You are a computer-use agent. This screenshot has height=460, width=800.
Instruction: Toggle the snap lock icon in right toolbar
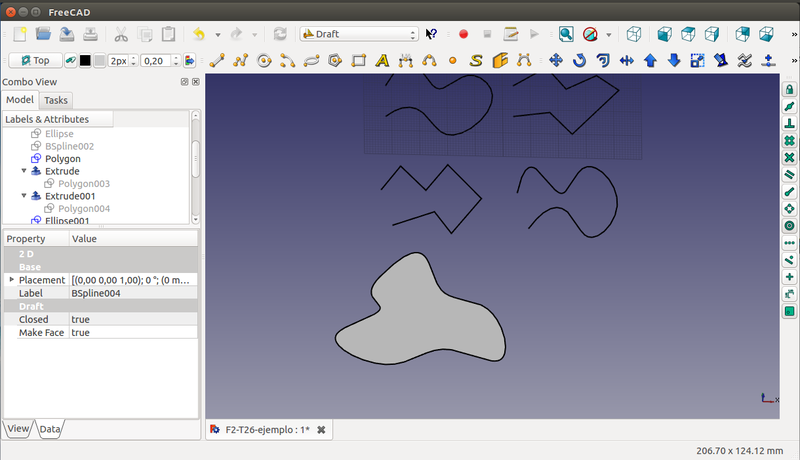click(789, 89)
